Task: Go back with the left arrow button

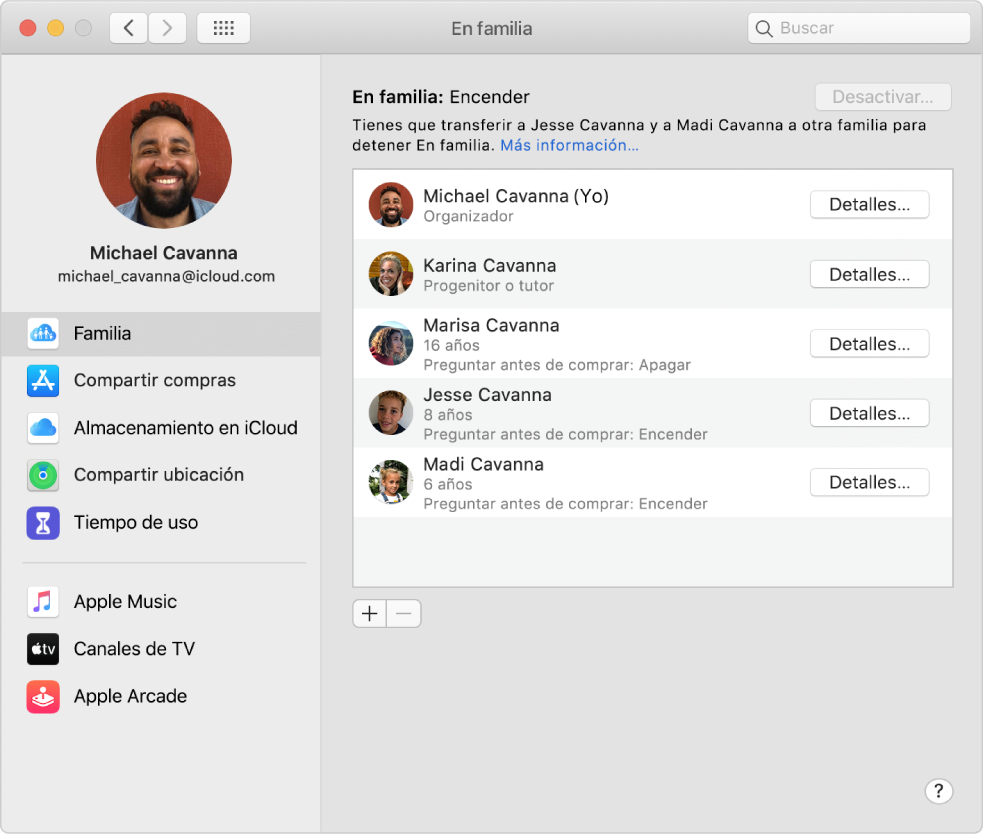Action: click(129, 28)
